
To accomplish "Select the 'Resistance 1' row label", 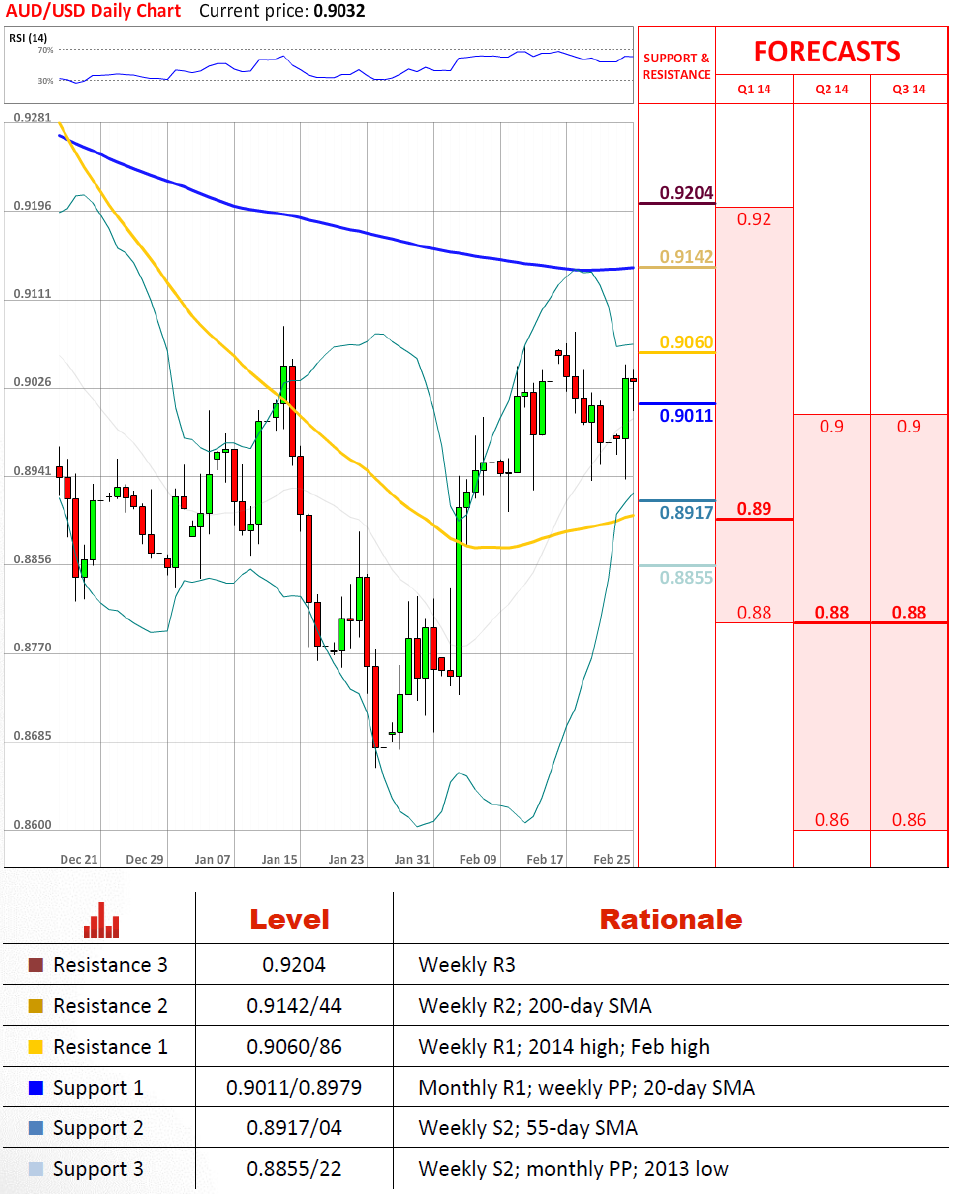I will 110,1047.
